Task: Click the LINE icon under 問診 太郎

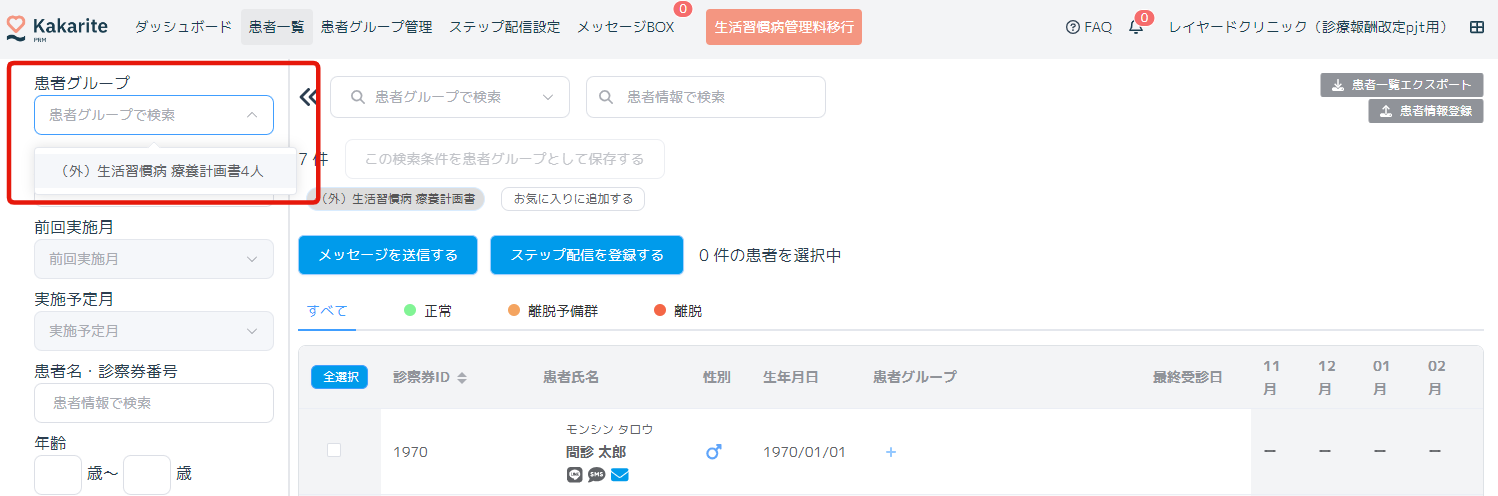Action: click(574, 475)
